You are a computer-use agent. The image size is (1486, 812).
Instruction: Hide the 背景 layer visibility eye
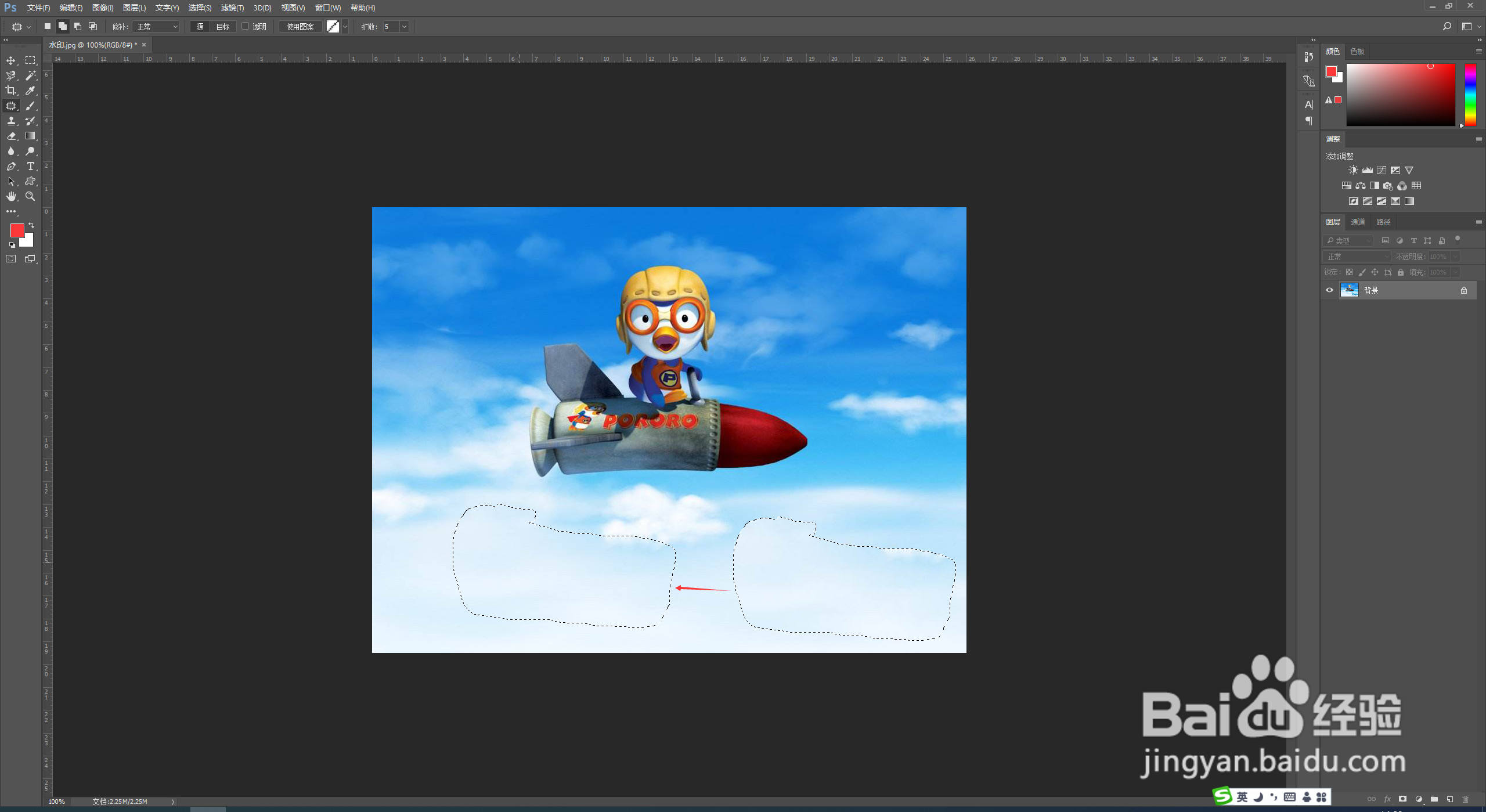(1329, 290)
